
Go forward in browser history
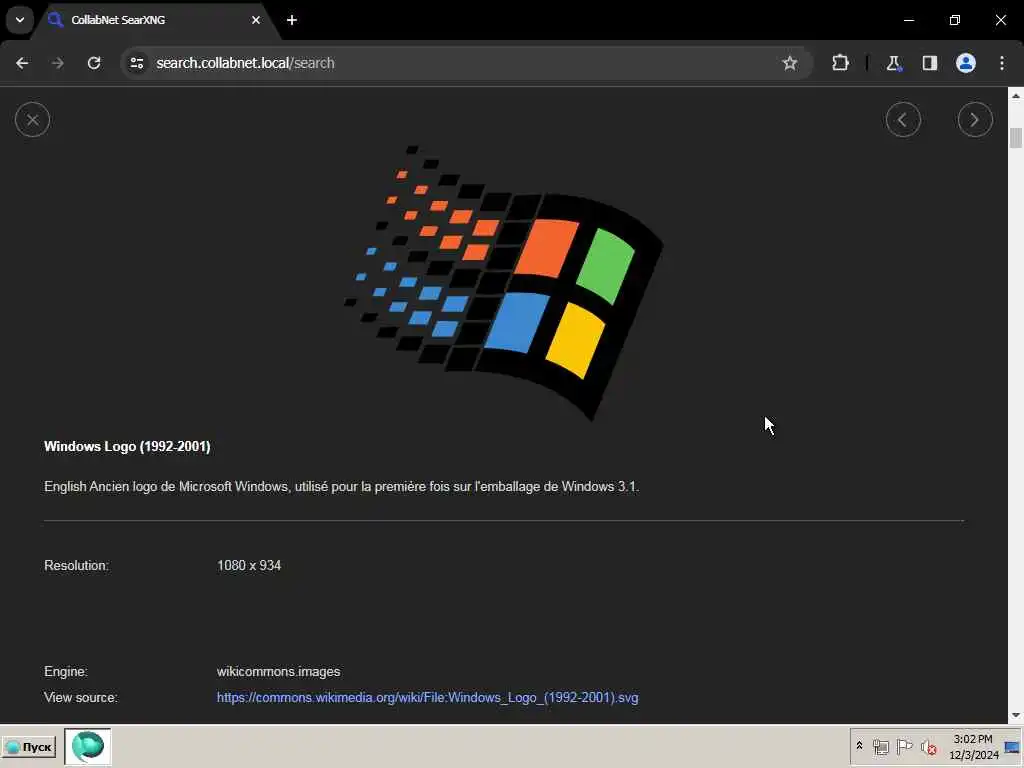click(58, 63)
